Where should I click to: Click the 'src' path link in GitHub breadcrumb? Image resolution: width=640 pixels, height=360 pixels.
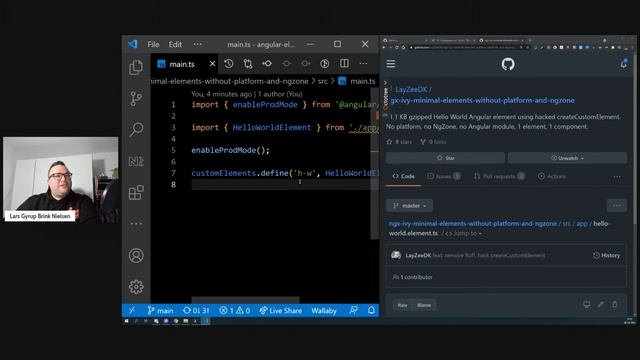(x=567, y=224)
